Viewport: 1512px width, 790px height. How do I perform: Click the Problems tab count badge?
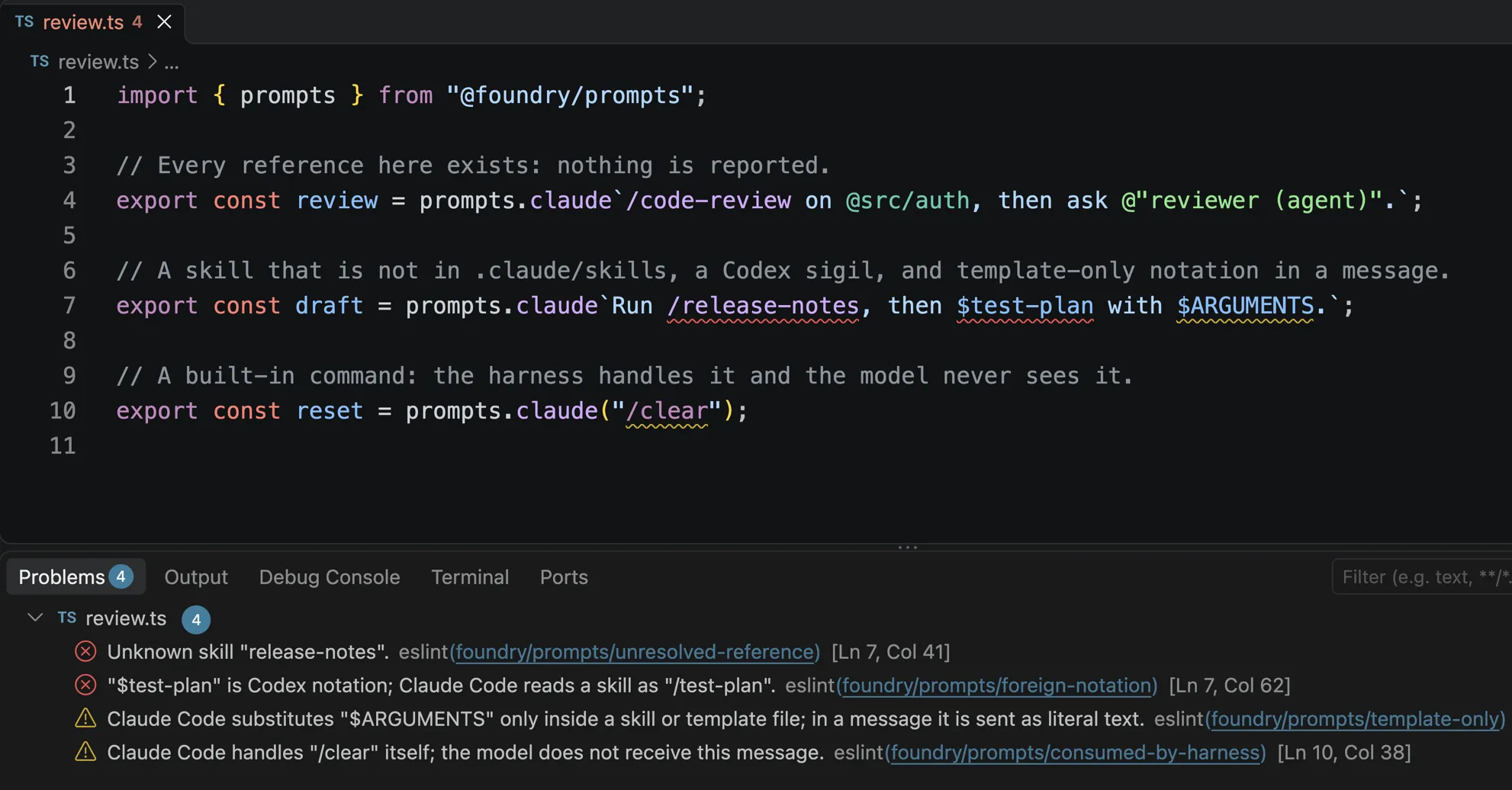pyautogui.click(x=121, y=576)
